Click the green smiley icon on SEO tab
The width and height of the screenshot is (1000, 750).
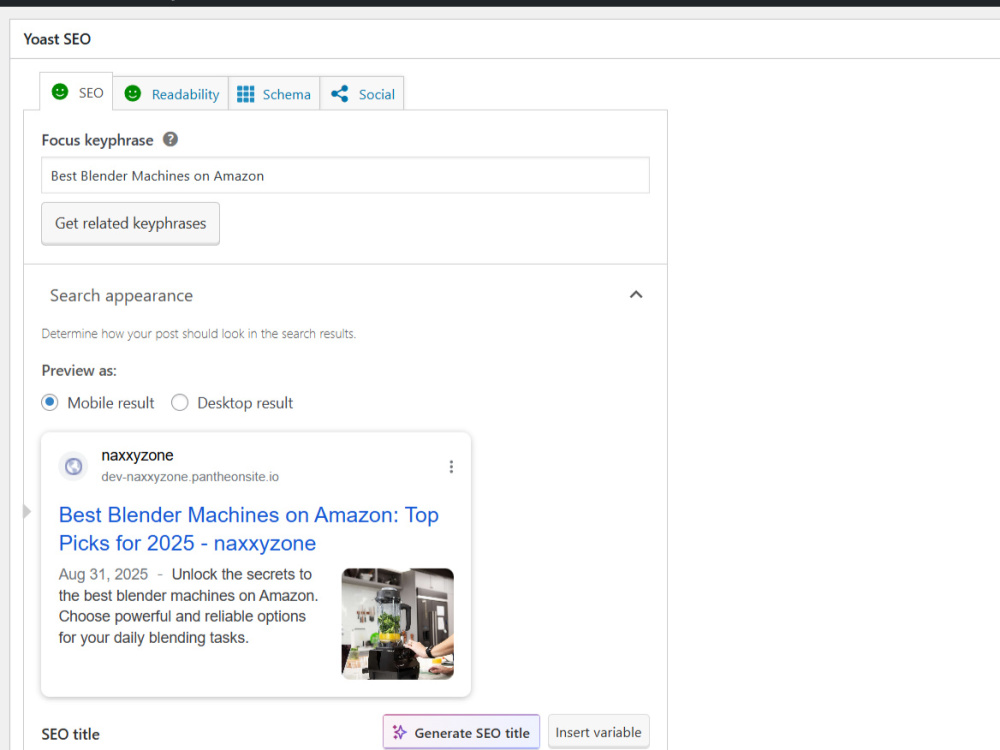tap(60, 92)
